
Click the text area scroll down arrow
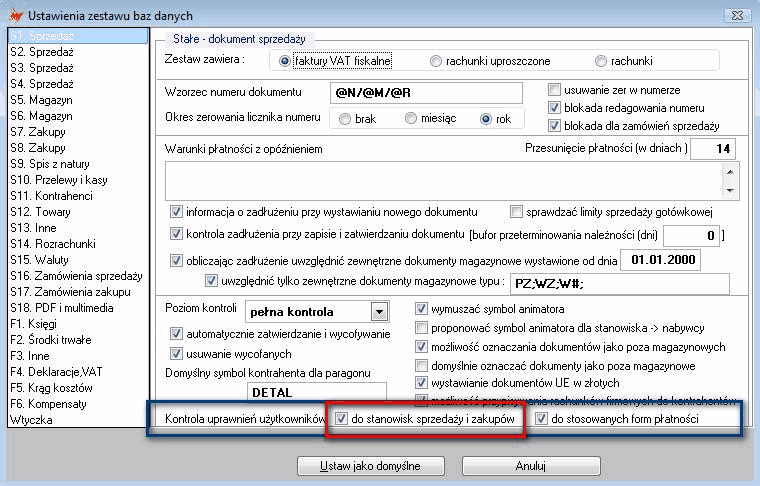click(x=730, y=191)
